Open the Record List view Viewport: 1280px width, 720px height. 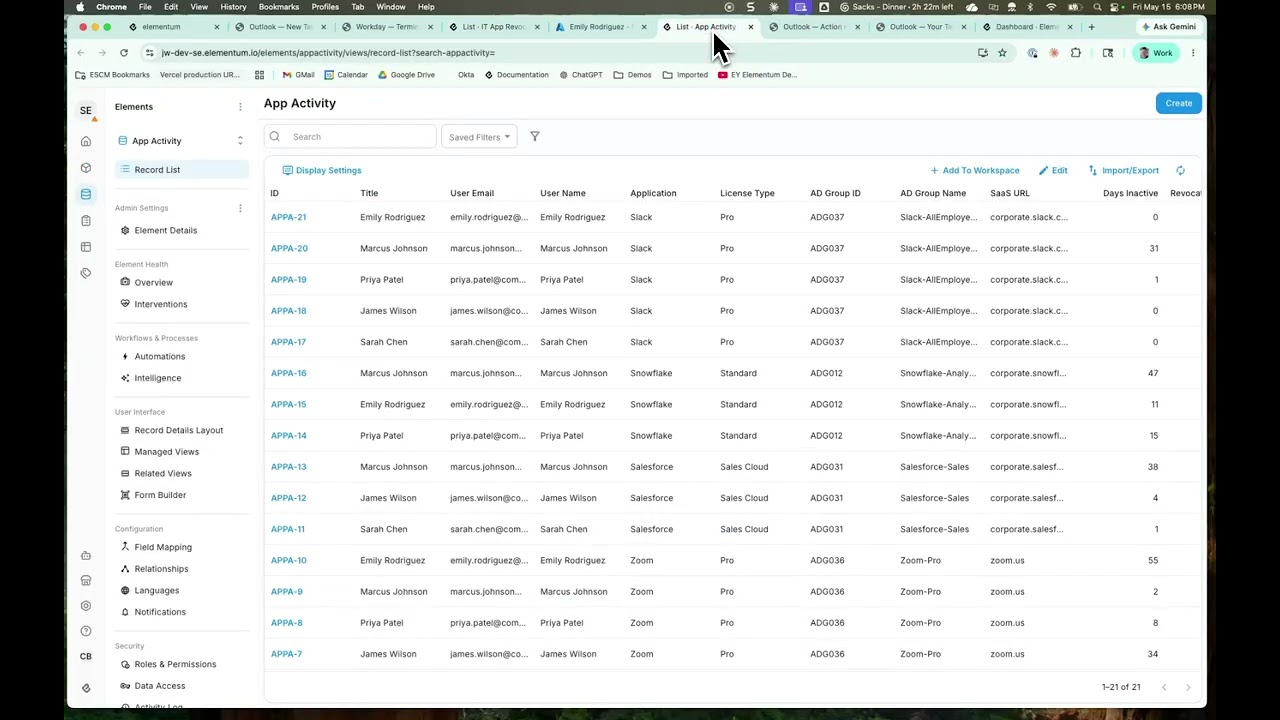coord(181,170)
